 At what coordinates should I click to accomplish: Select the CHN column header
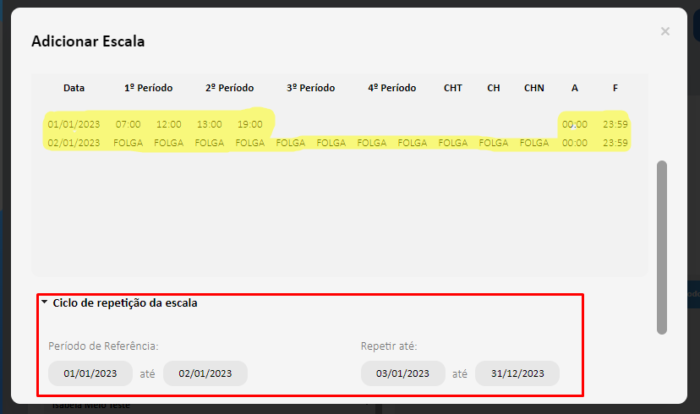[534, 88]
